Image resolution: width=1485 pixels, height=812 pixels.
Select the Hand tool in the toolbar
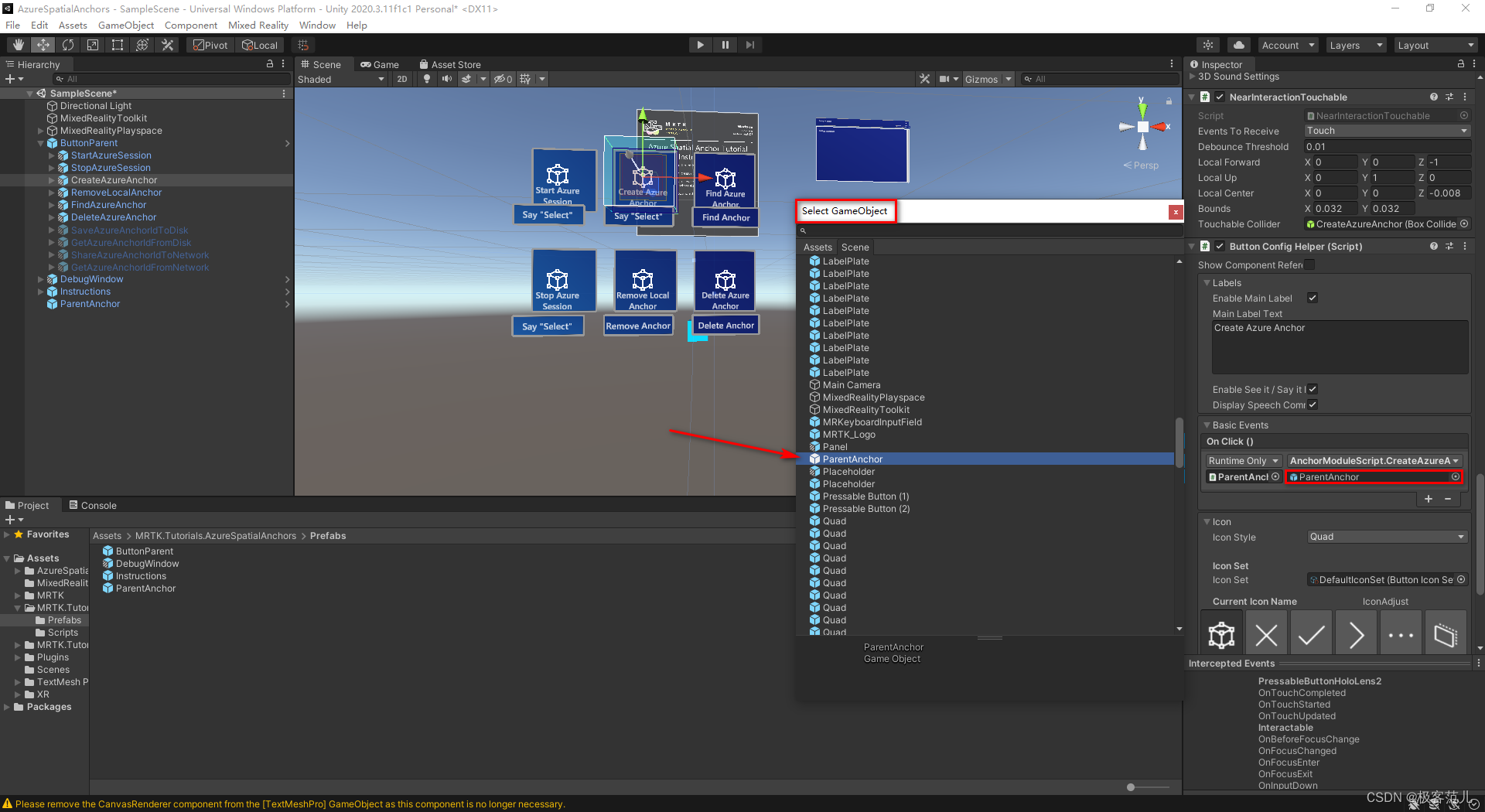(19, 45)
